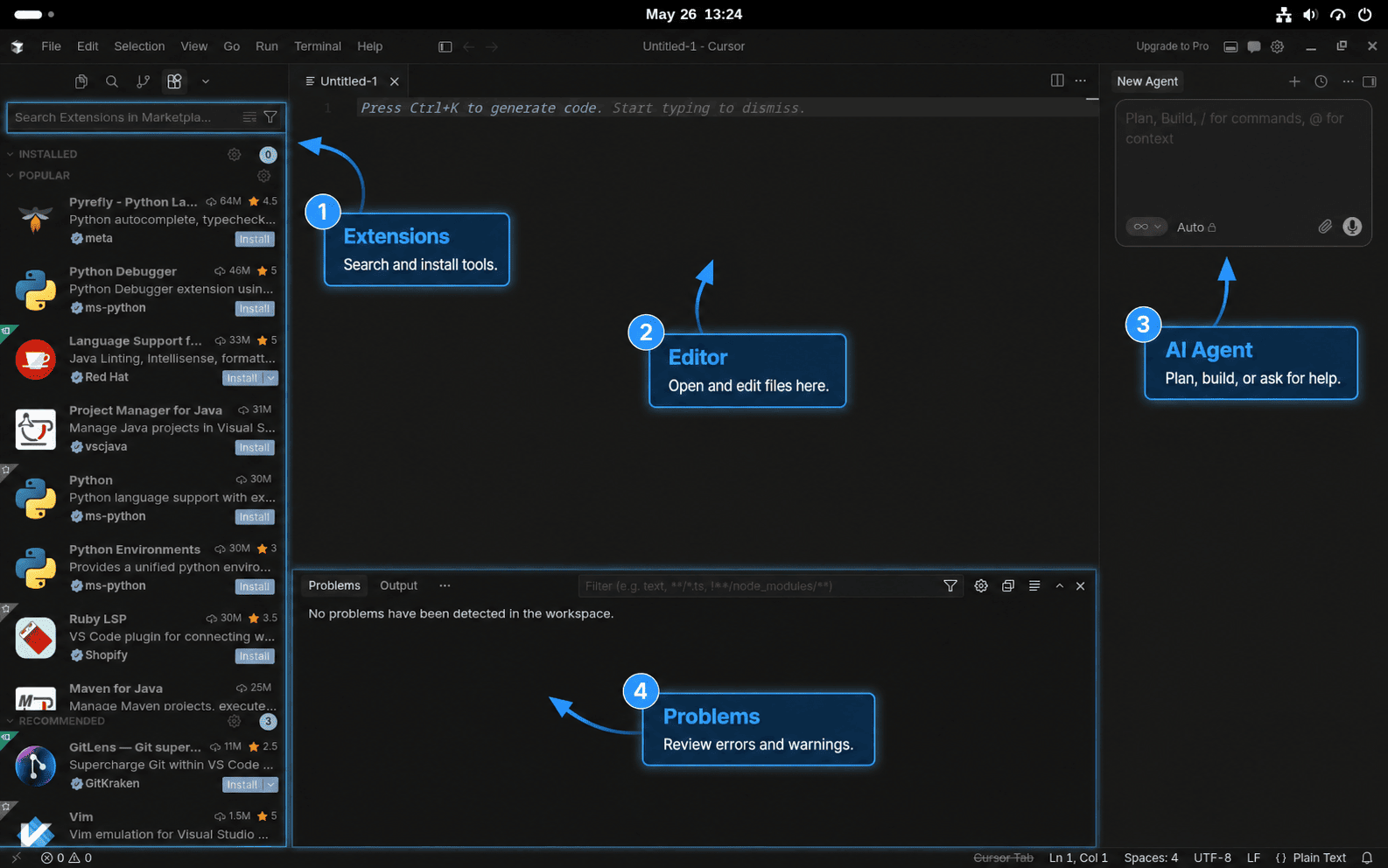The height and width of the screenshot is (868, 1388).
Task: Close the Untitled-1 tab
Action: [395, 81]
